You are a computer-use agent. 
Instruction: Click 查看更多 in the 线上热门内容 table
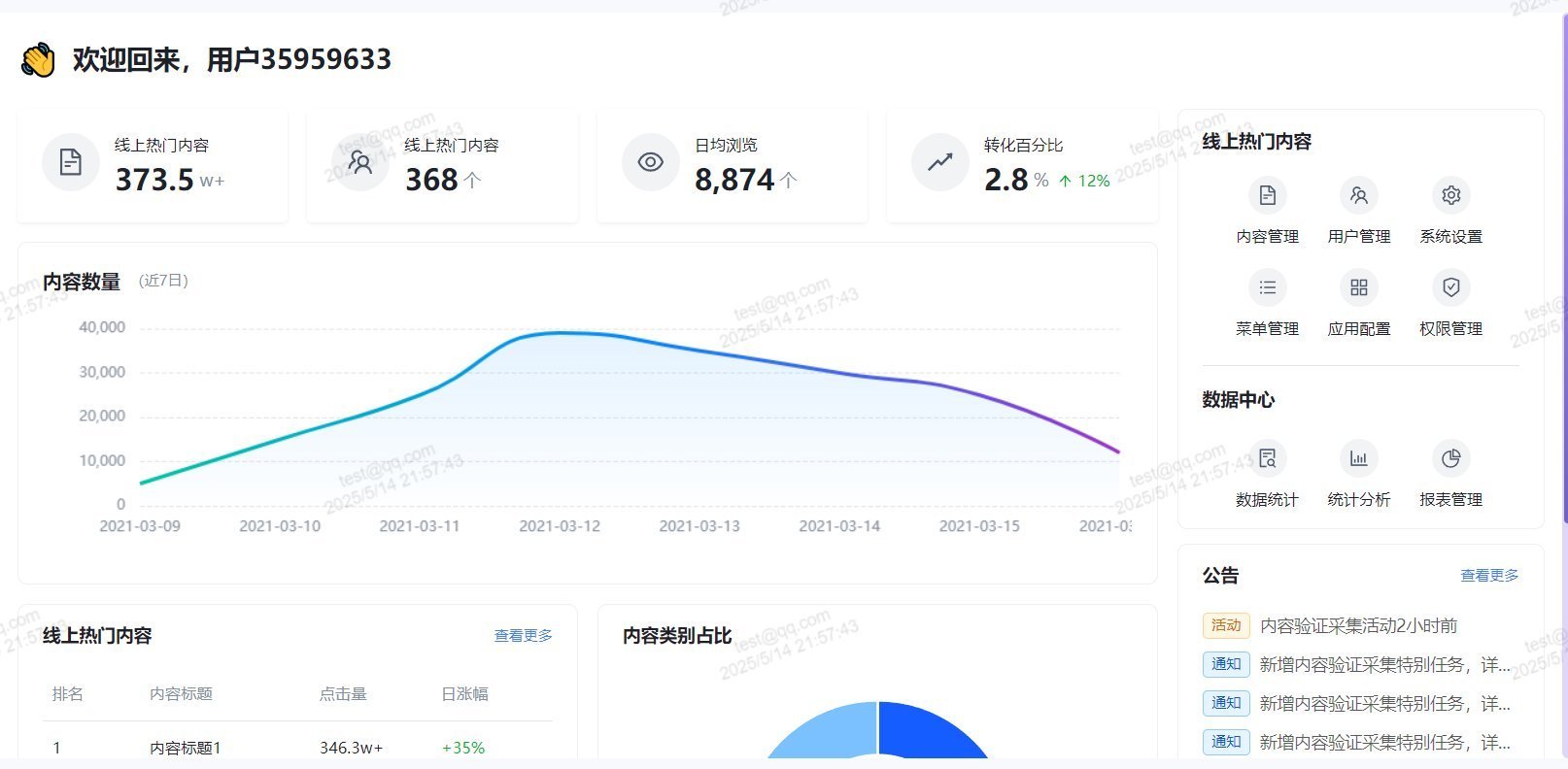tap(523, 636)
